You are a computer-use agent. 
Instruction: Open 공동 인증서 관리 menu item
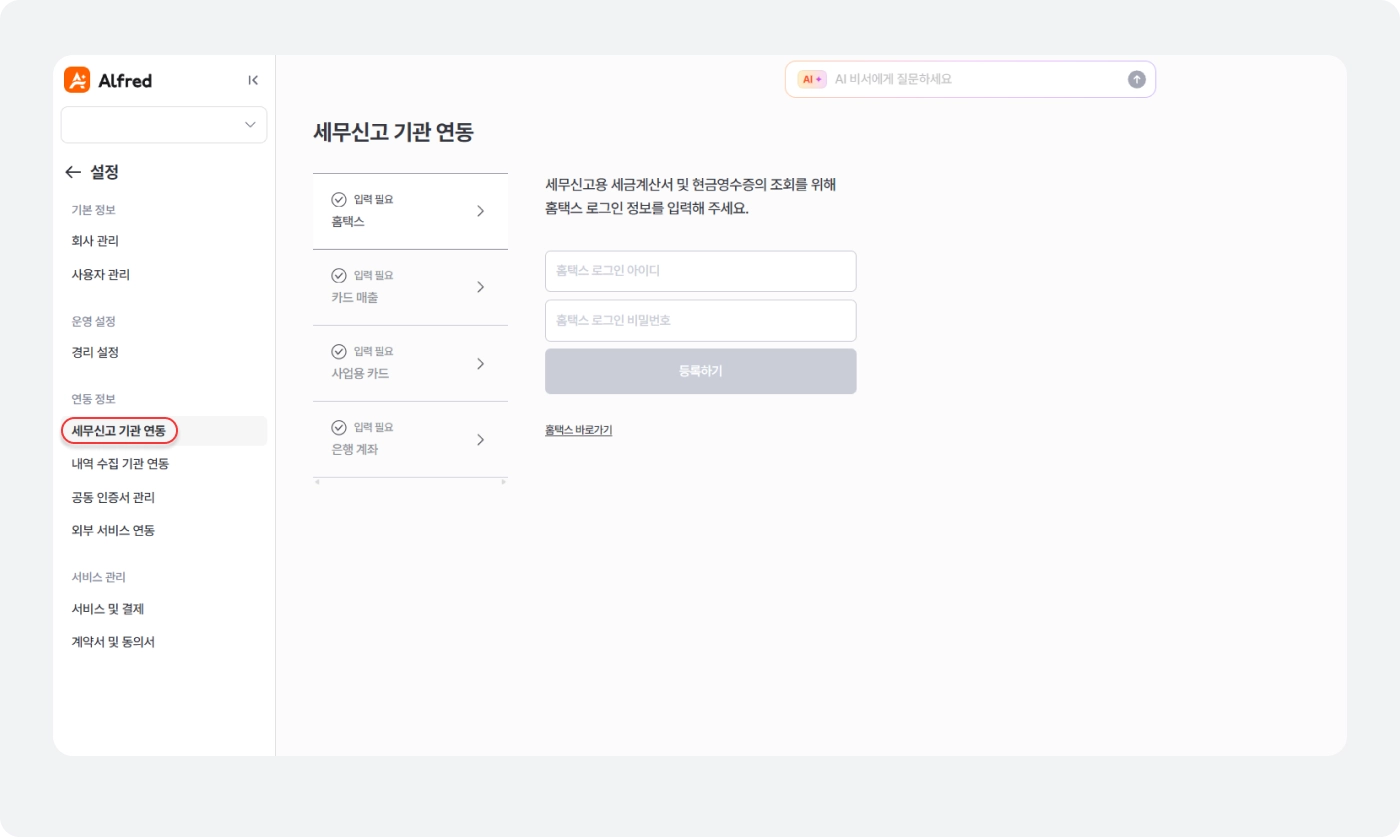pos(113,497)
